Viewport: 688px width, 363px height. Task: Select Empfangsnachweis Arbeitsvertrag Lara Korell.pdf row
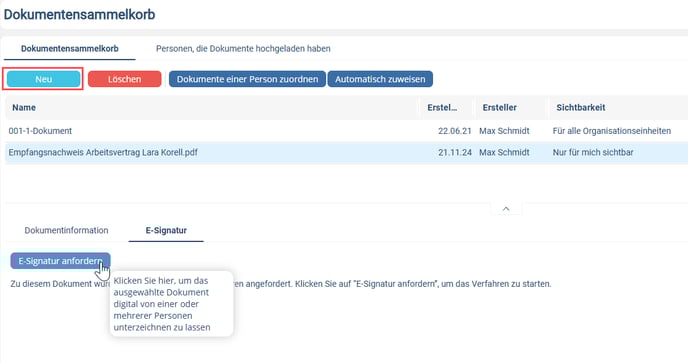[x=347, y=152]
